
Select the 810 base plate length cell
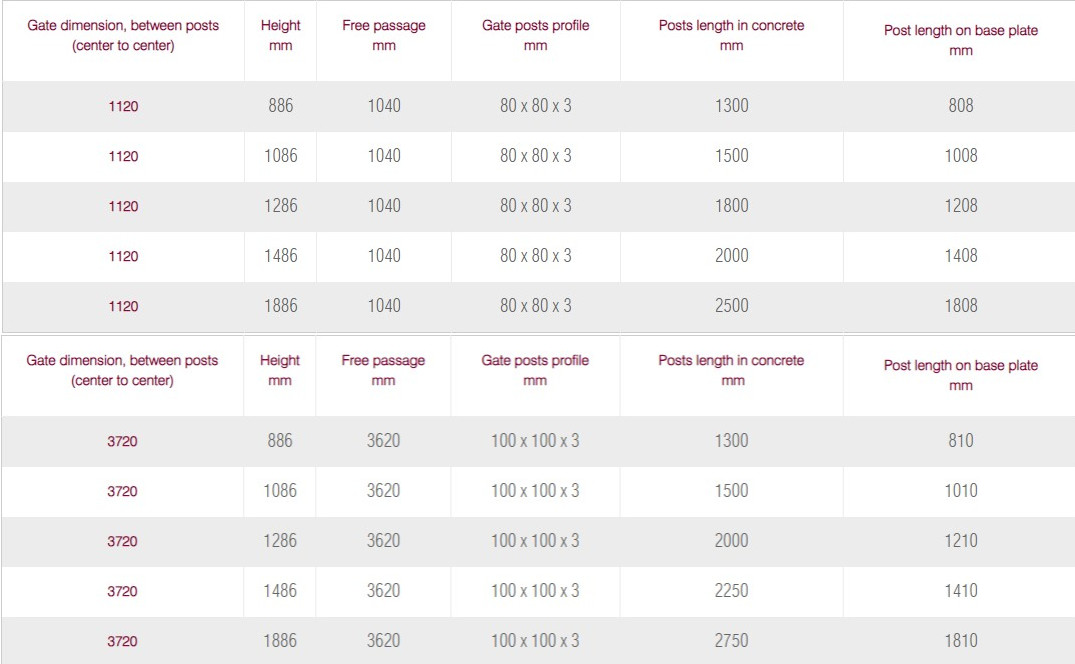tap(960, 440)
